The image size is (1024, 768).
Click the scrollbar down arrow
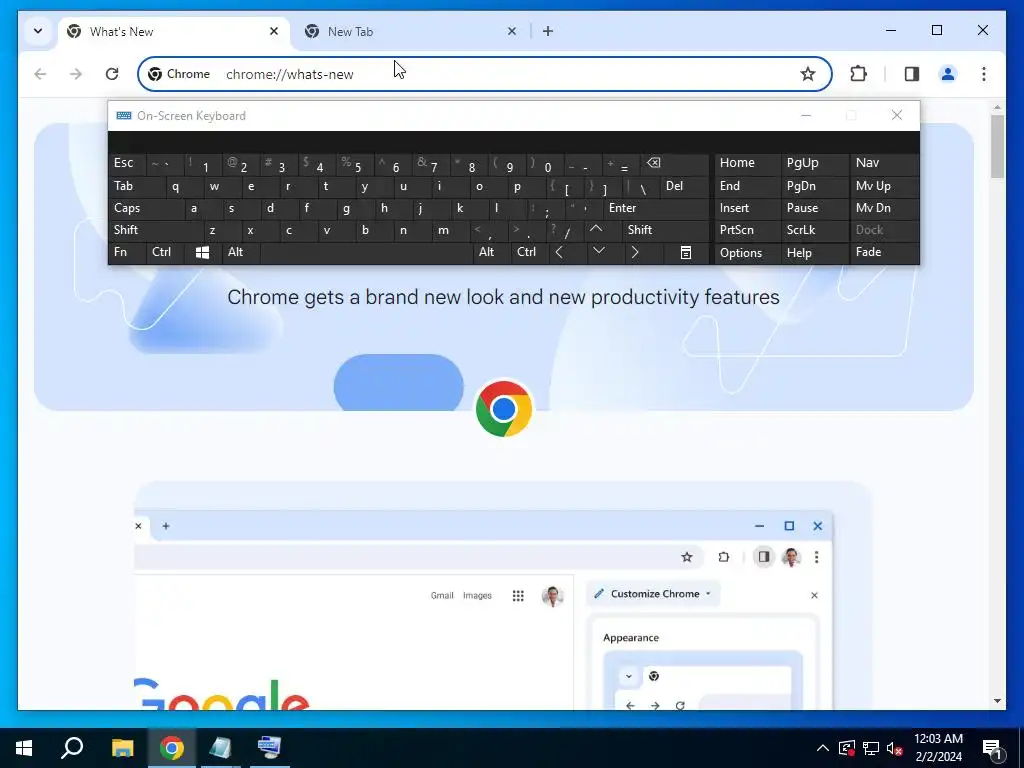997,701
